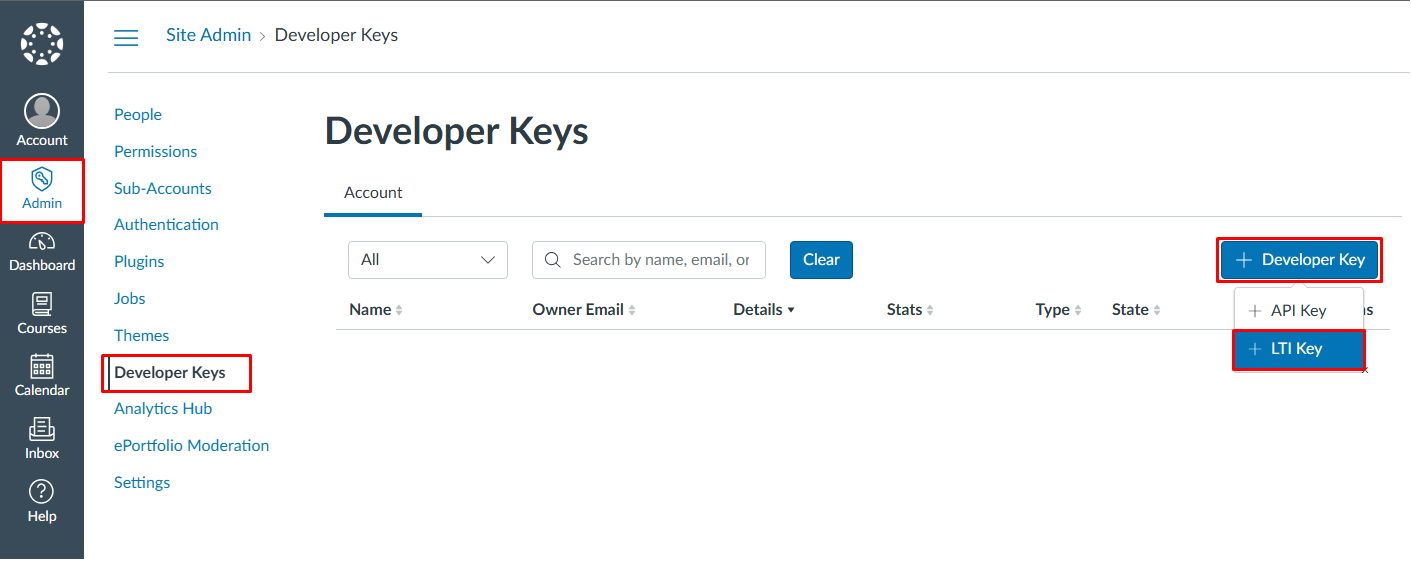
Task: Toggle the hamburger navigation menu
Action: [126, 38]
